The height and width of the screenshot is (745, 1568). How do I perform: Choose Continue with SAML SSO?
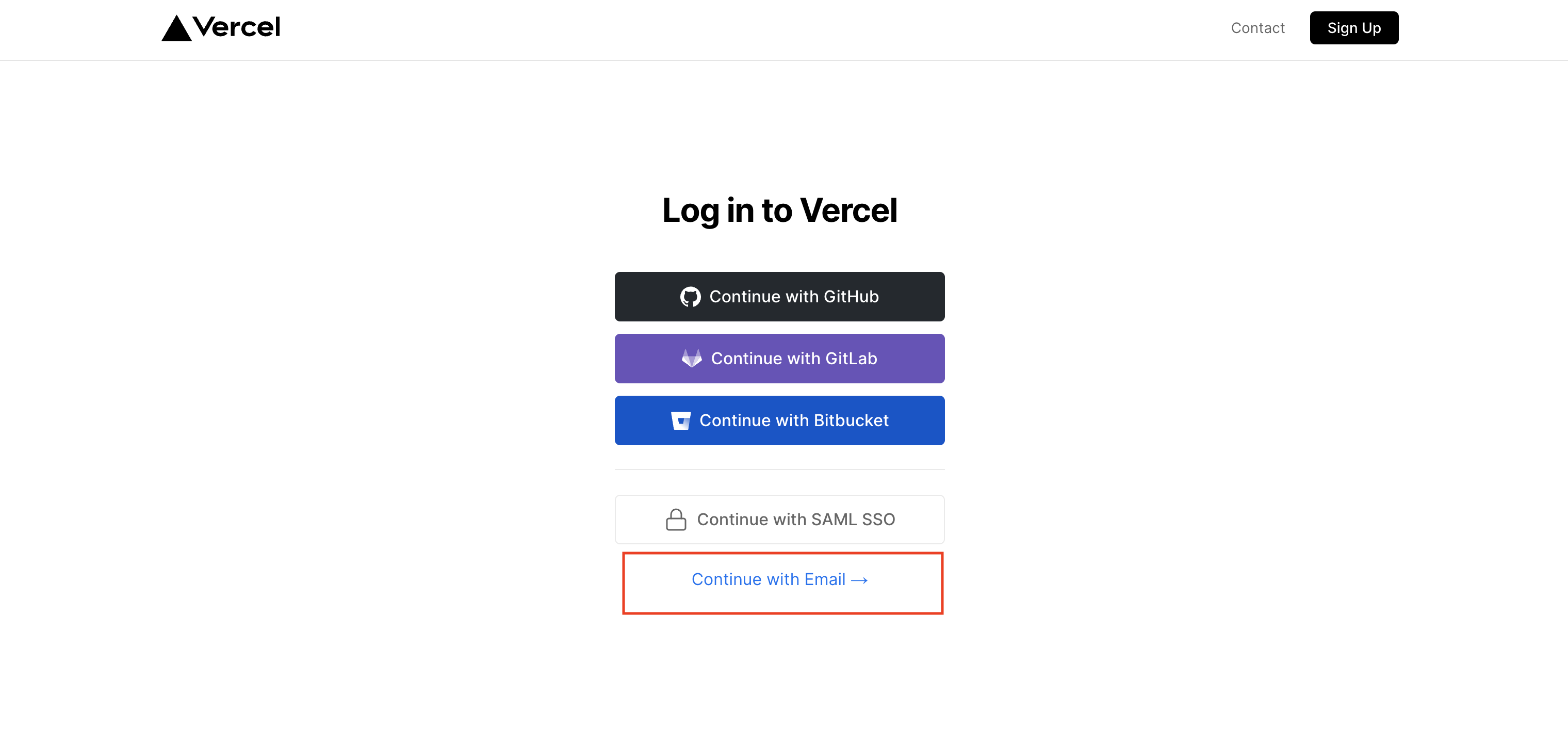coord(779,520)
